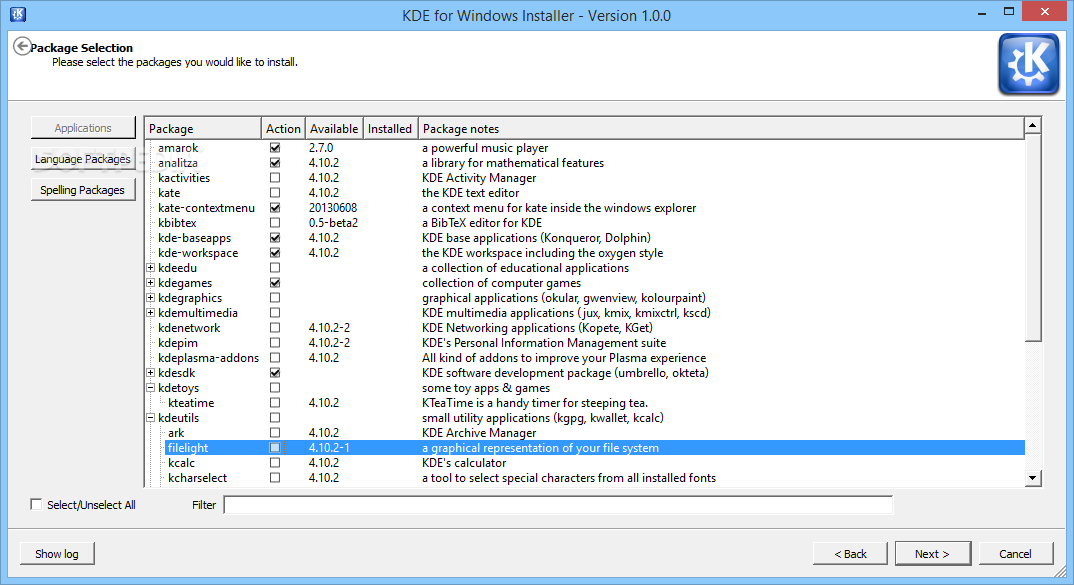Open the Applications category tab
The image size is (1074, 585).
(x=83, y=128)
